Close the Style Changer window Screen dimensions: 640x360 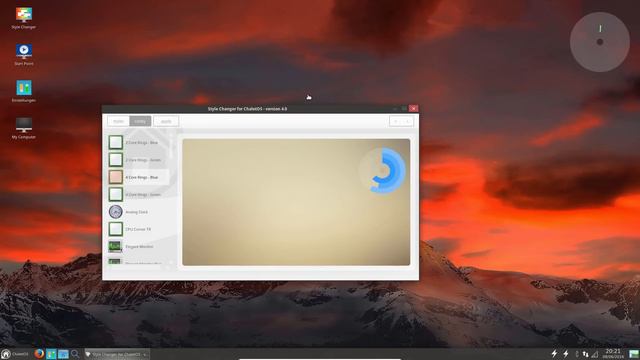pos(413,109)
